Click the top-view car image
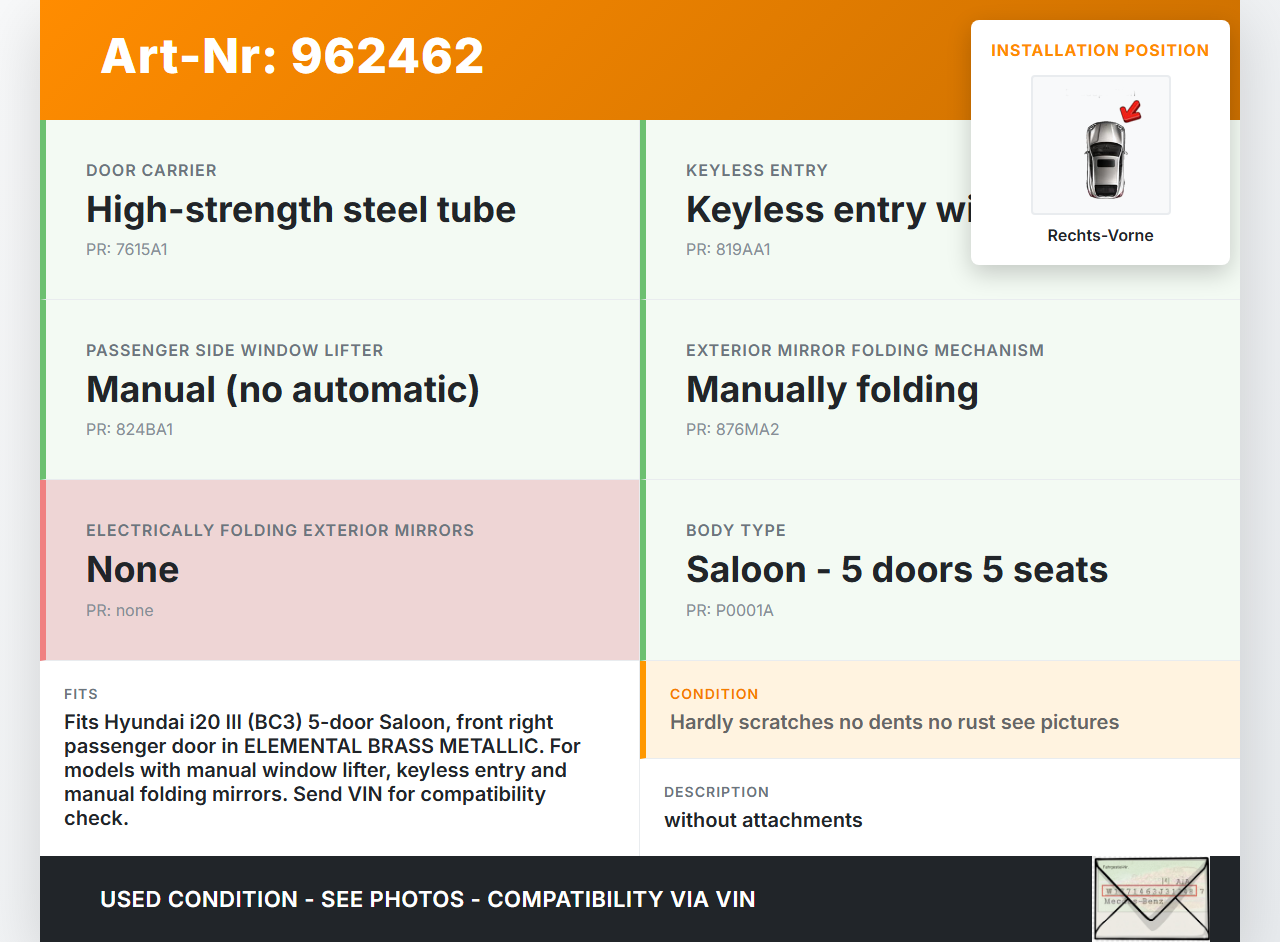 coord(1104,160)
